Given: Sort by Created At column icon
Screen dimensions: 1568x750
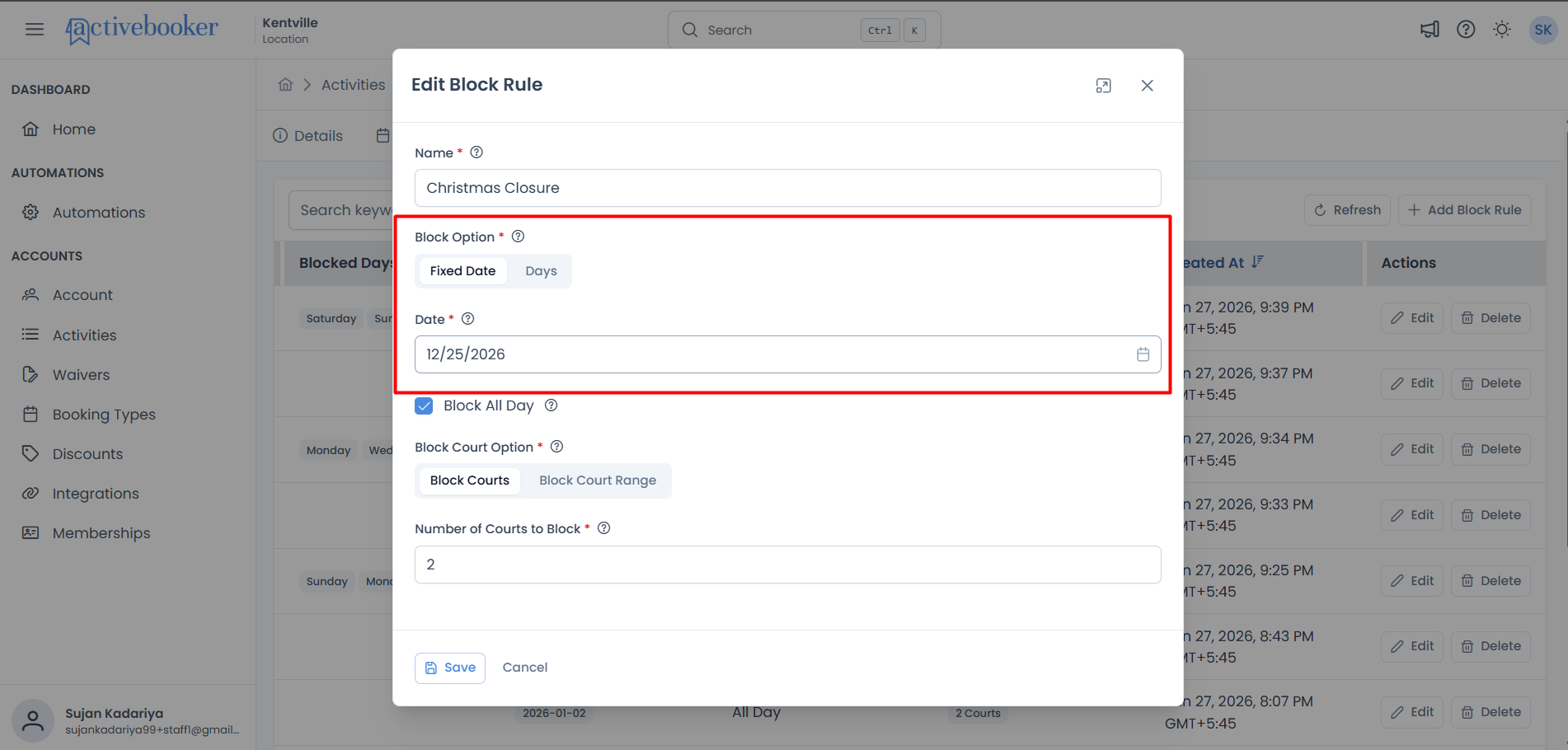Looking at the screenshot, I should (x=1257, y=262).
